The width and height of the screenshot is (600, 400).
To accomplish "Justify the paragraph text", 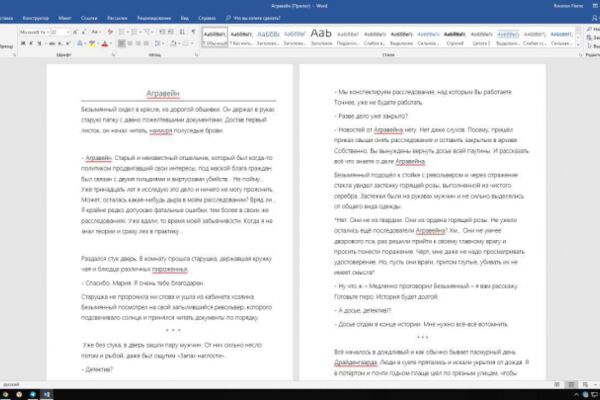I will click(x=146, y=43).
